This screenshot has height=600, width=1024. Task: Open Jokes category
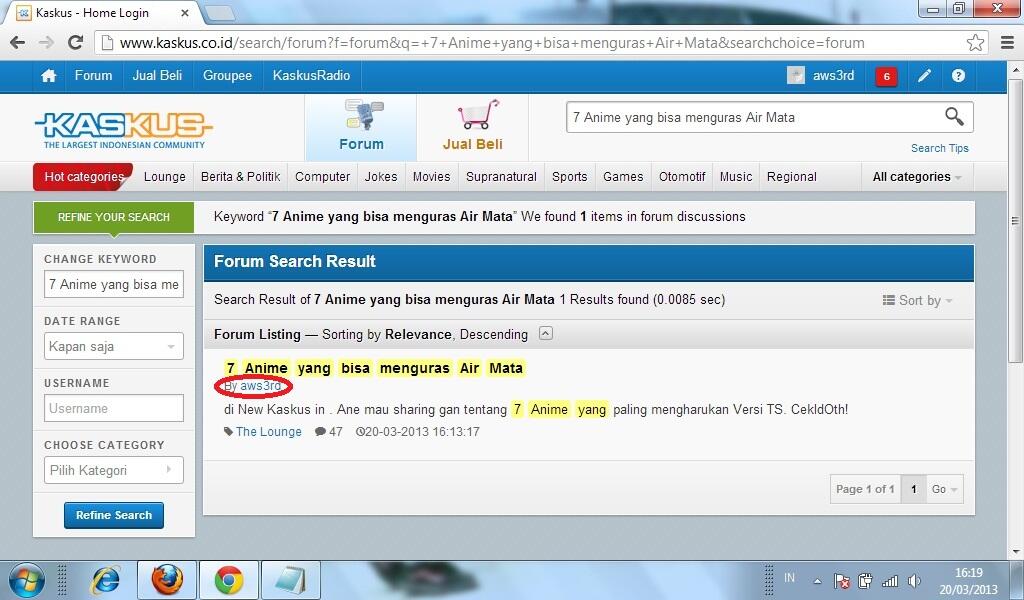[x=381, y=177]
